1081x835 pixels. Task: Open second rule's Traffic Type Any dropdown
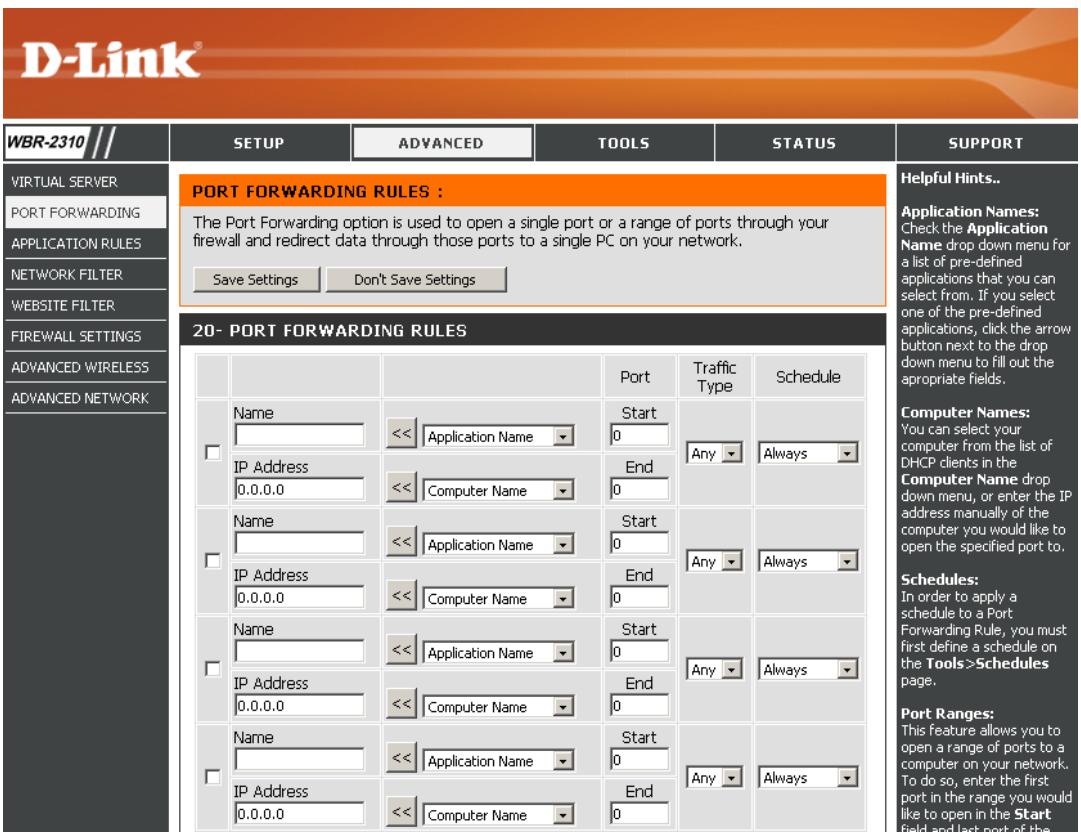click(x=714, y=561)
